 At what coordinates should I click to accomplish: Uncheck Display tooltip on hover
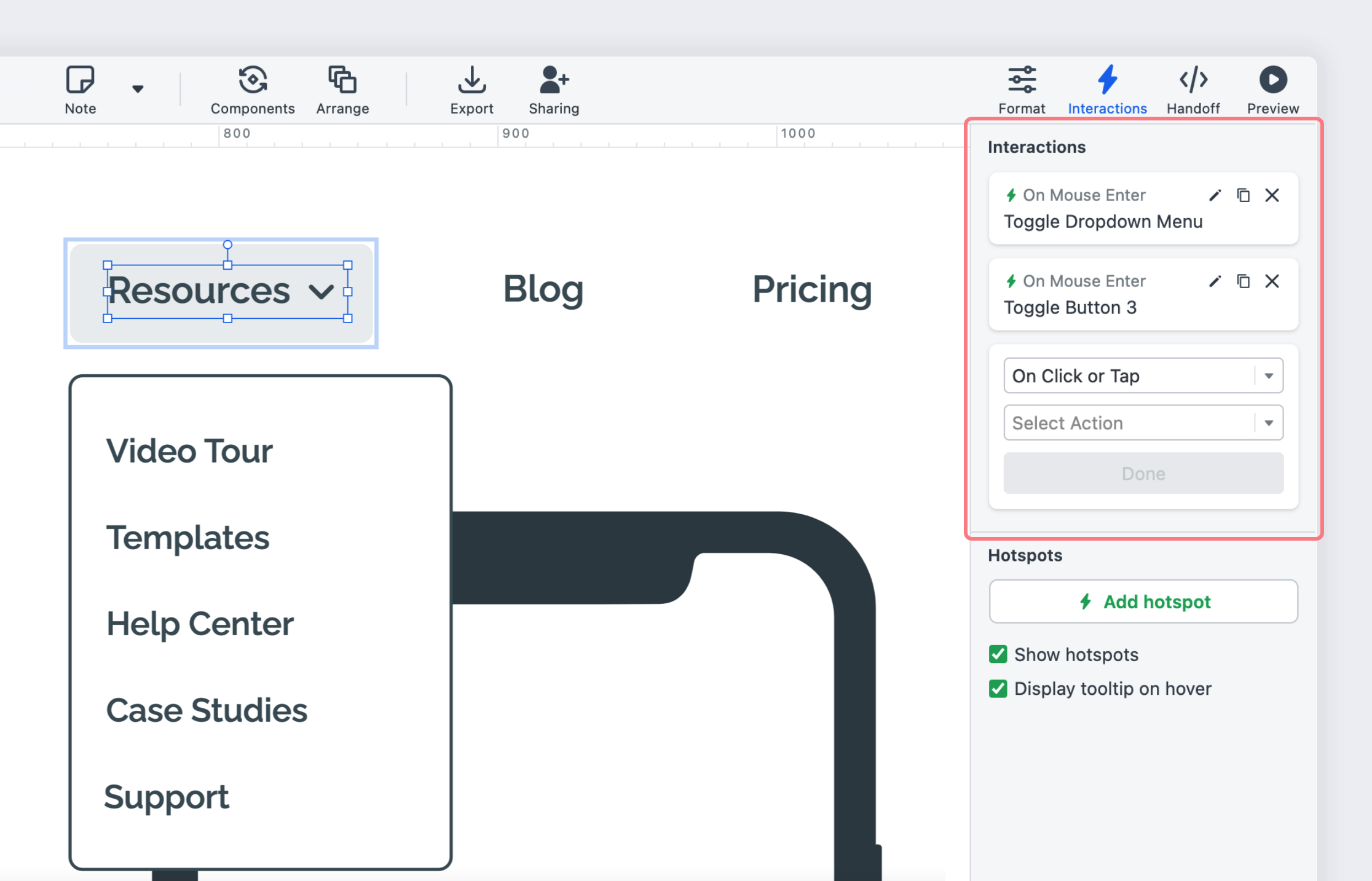[998, 689]
